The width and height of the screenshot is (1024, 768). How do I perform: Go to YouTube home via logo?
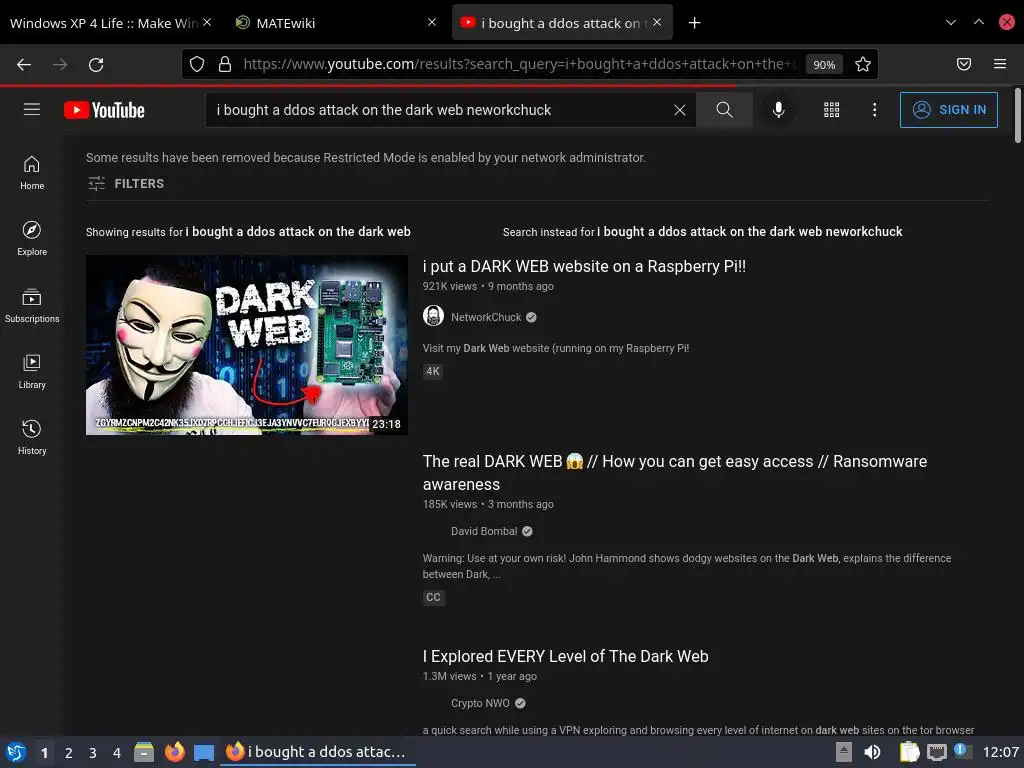point(104,110)
